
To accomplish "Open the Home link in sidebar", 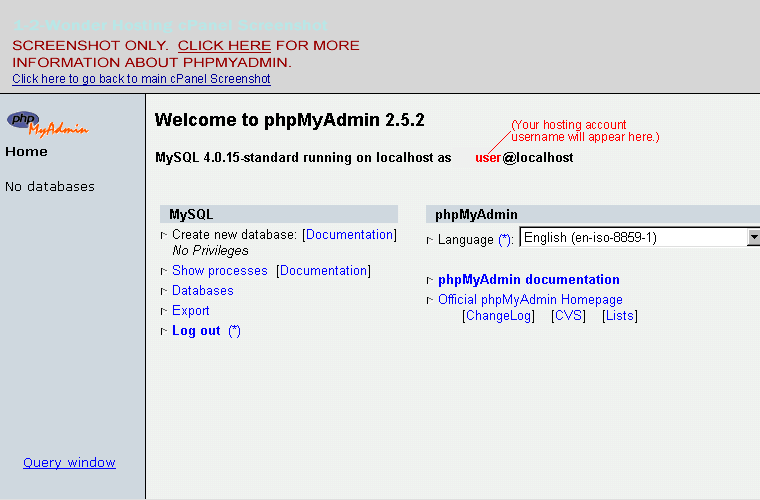I will (x=26, y=152).
